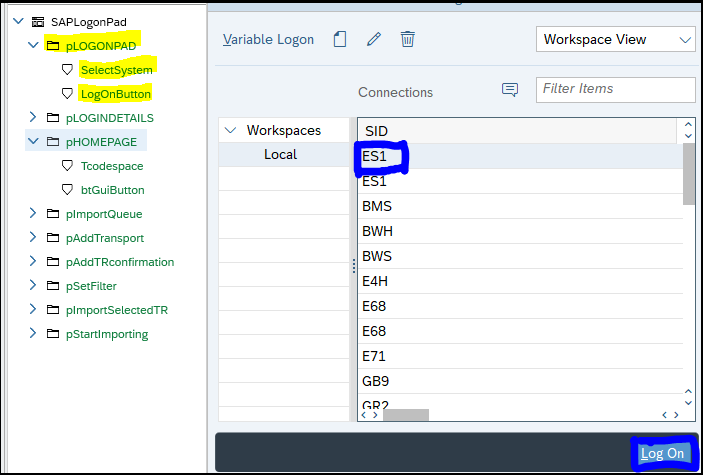Click the tag icon beside SelectSystem

click(x=67, y=70)
